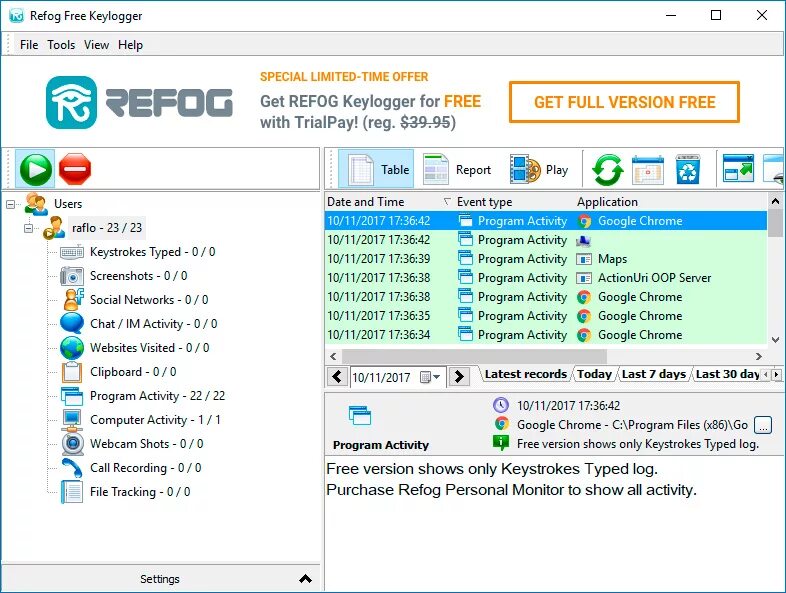Select Program Activity windows icon in tree
This screenshot has width=786, height=593.
click(x=72, y=396)
